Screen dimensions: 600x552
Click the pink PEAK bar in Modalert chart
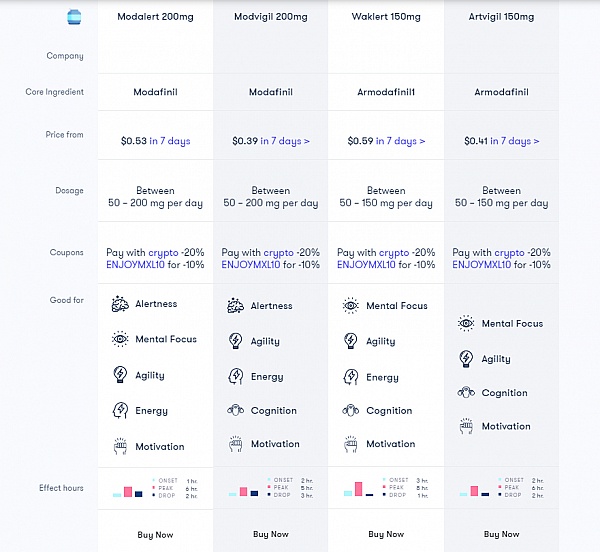pos(128,492)
